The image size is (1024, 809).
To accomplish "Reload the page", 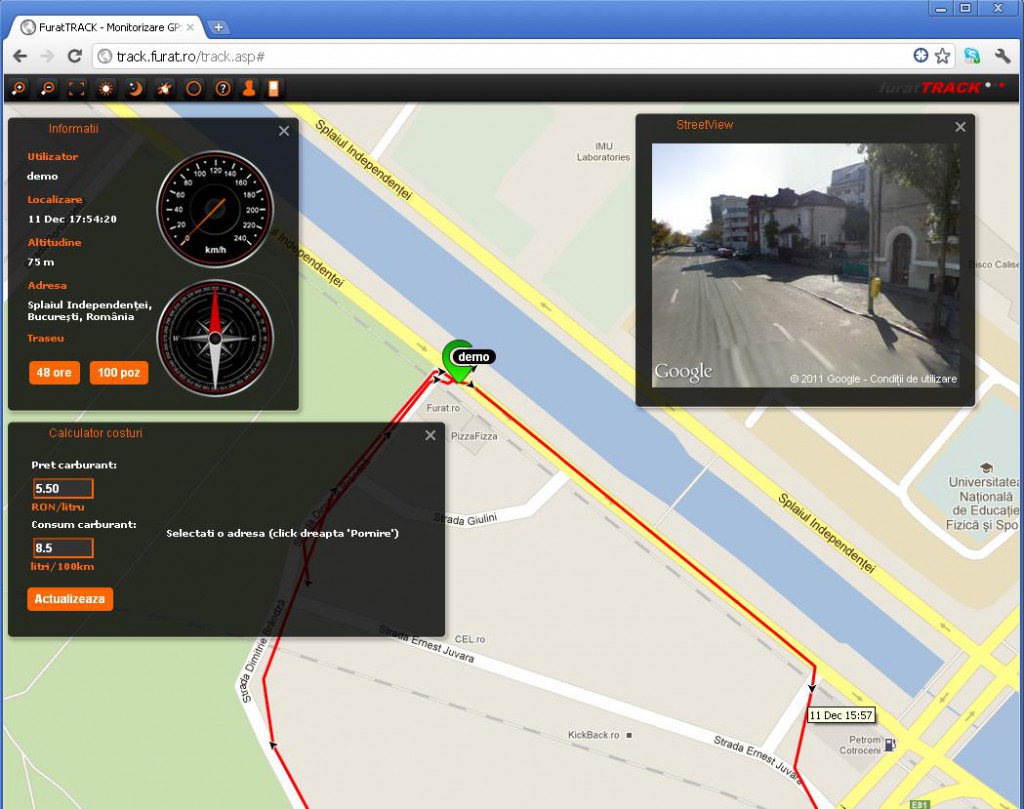I will (75, 56).
